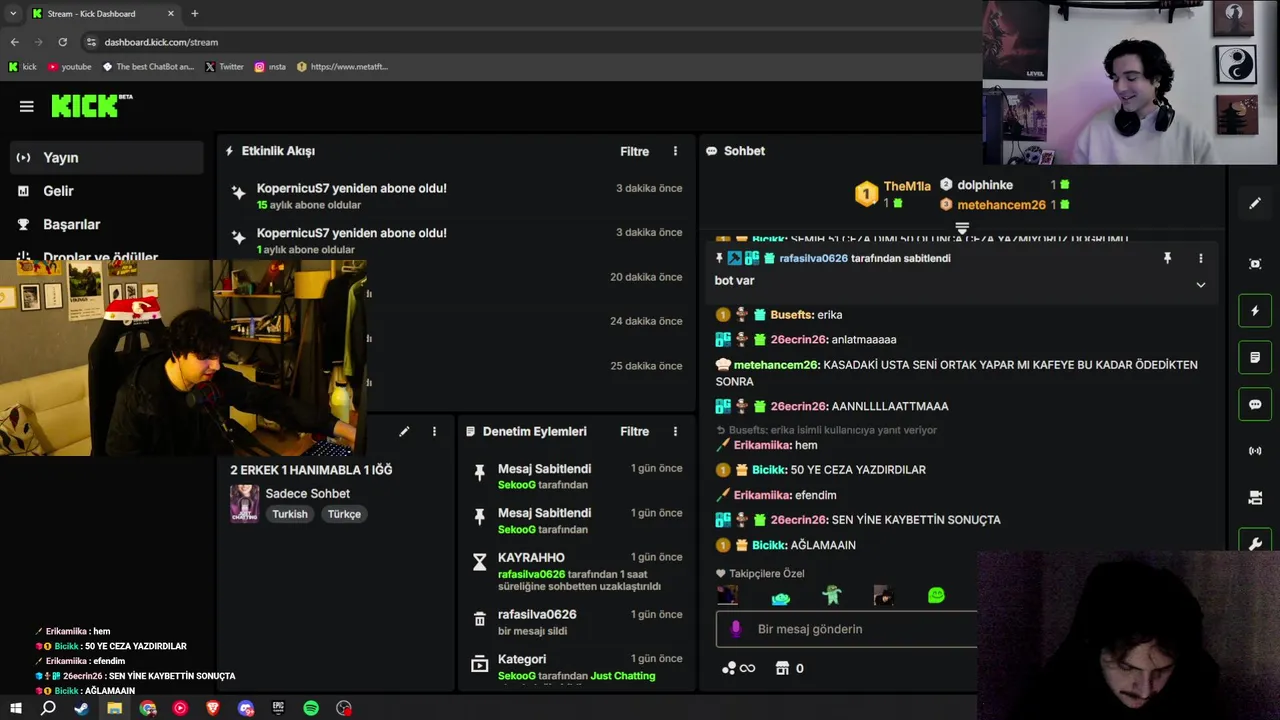Screen dimensions: 1280x720
Task: Open a new browser tab
Action: pyautogui.click(x=194, y=14)
